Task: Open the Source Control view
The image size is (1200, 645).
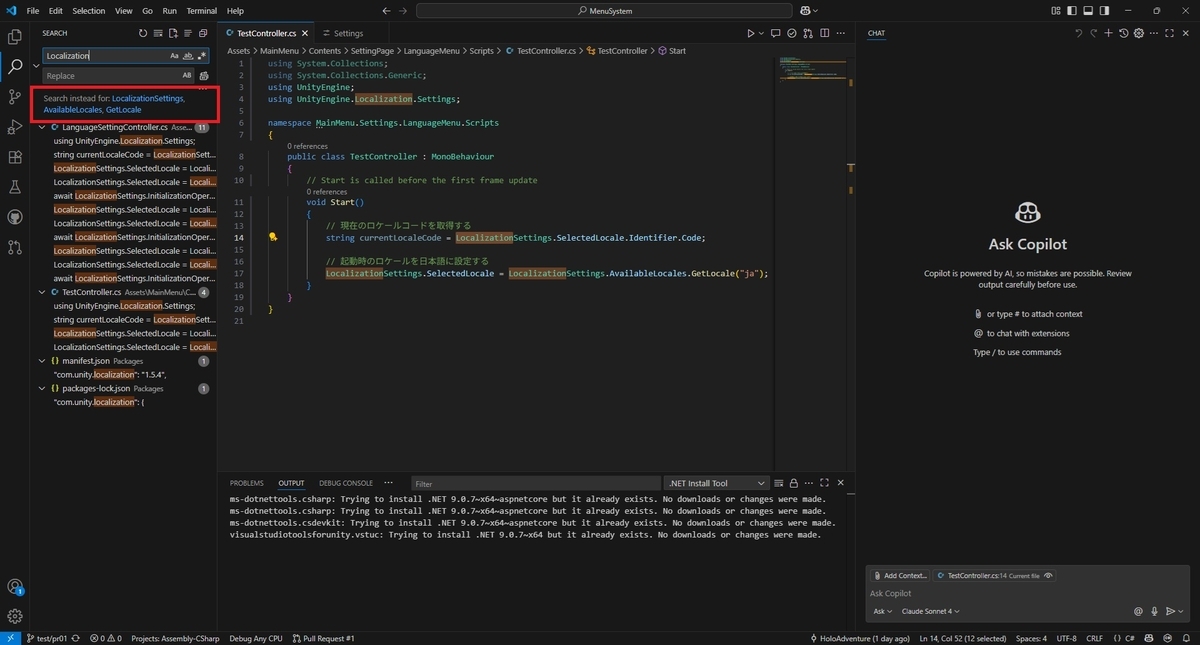Action: 15,97
